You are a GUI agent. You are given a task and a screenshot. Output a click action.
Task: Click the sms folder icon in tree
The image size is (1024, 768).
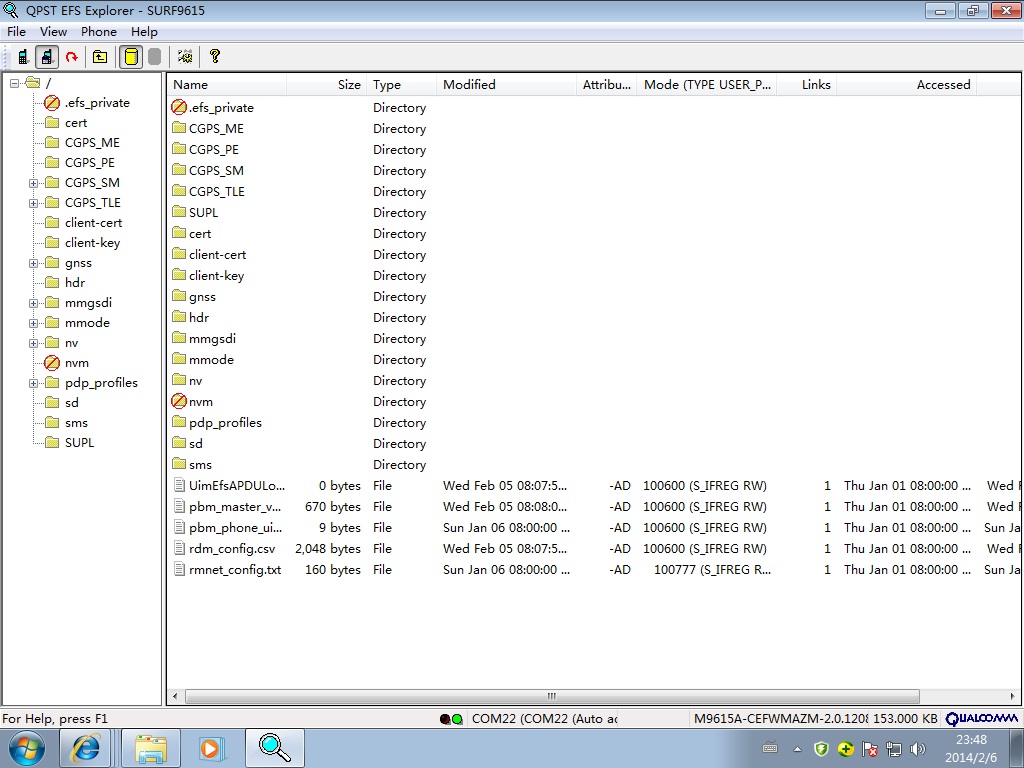click(52, 423)
